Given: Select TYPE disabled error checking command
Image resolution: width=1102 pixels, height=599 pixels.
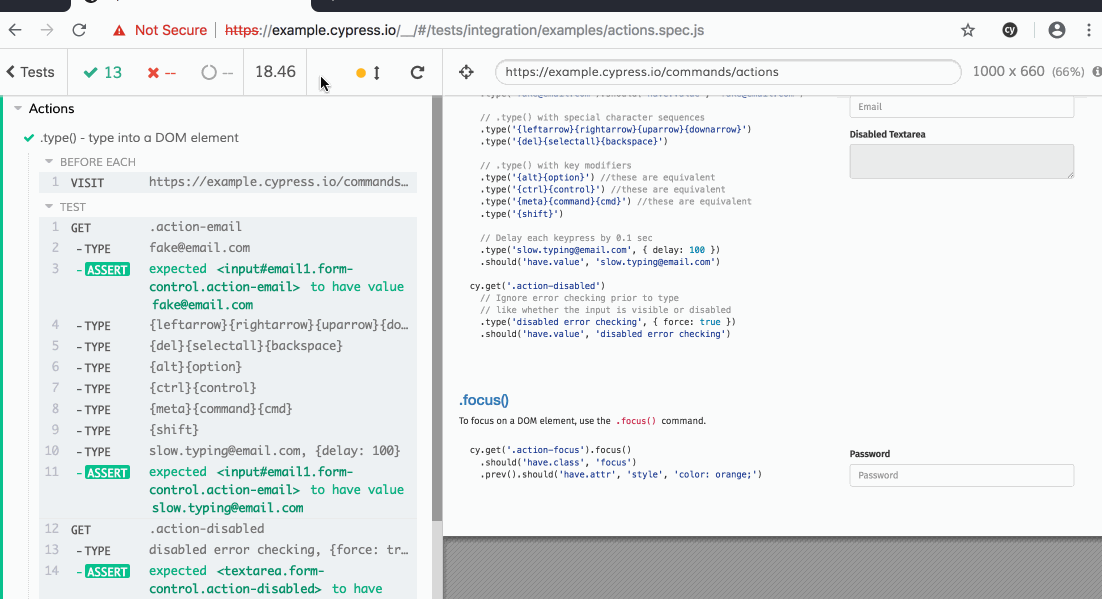Looking at the screenshot, I should pyautogui.click(x=228, y=550).
